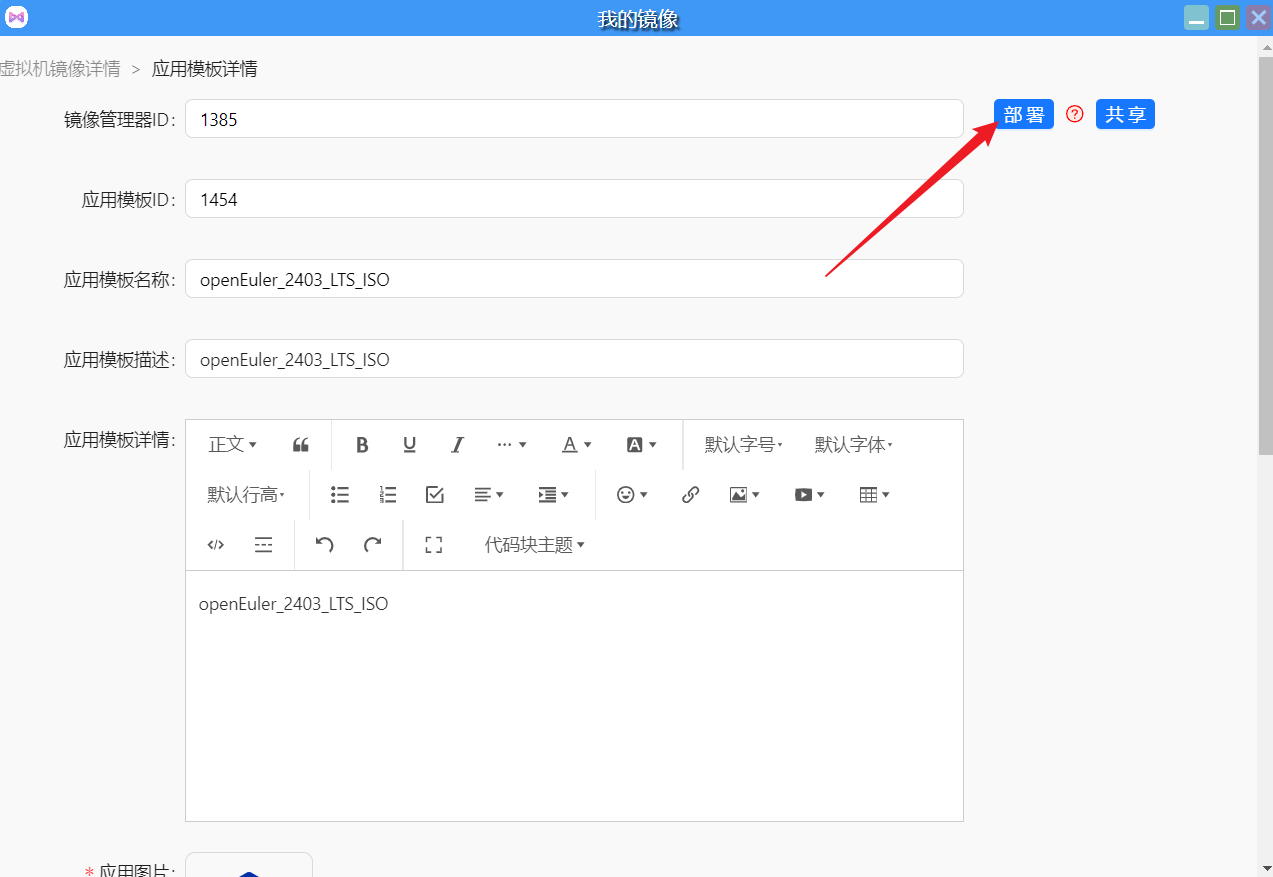Open the insert table menu

click(x=874, y=495)
